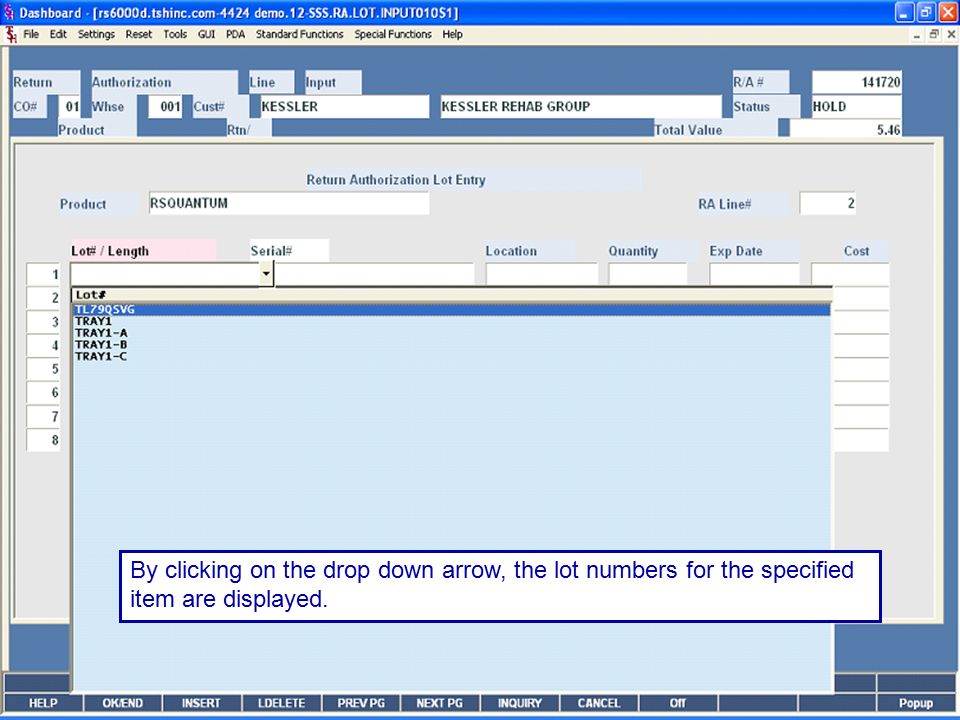Minimize the Dashboard window
Viewport: 960px width, 720px height.
pos(905,12)
